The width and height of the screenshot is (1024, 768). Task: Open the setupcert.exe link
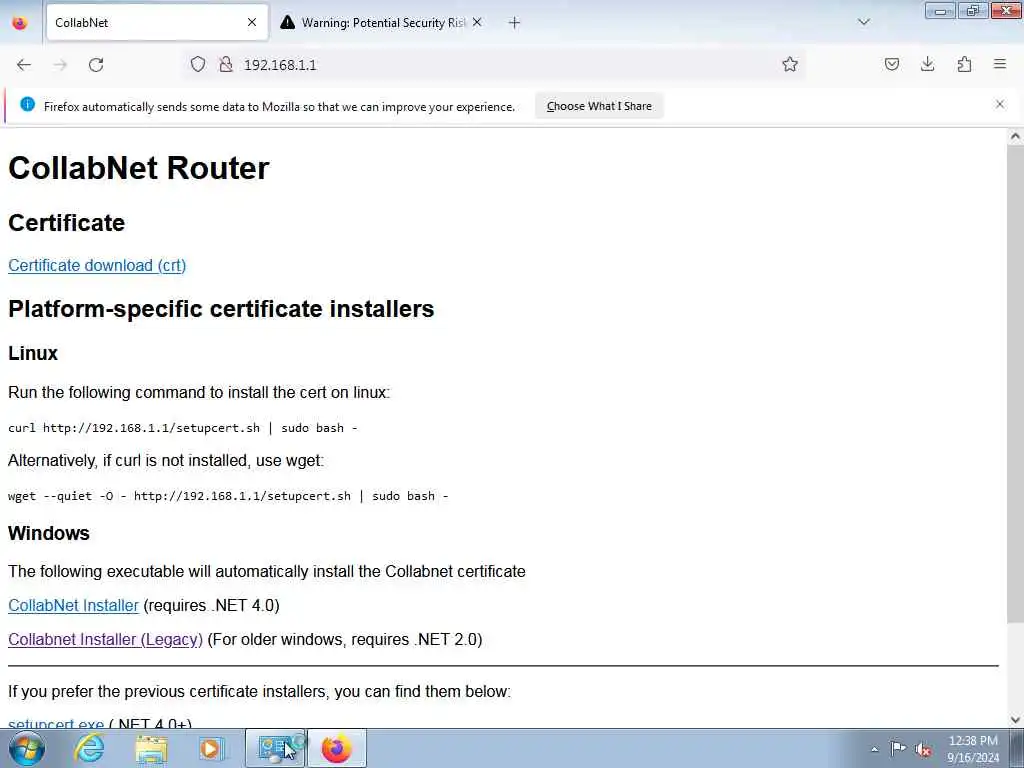click(56, 723)
